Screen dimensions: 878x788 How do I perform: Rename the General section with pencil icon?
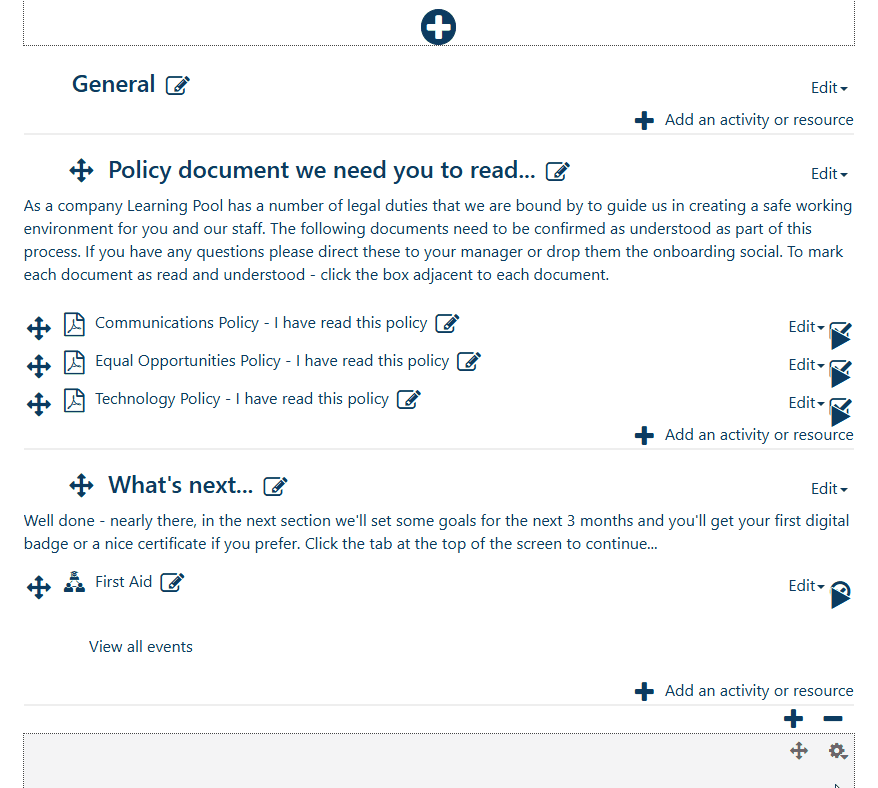(x=178, y=86)
